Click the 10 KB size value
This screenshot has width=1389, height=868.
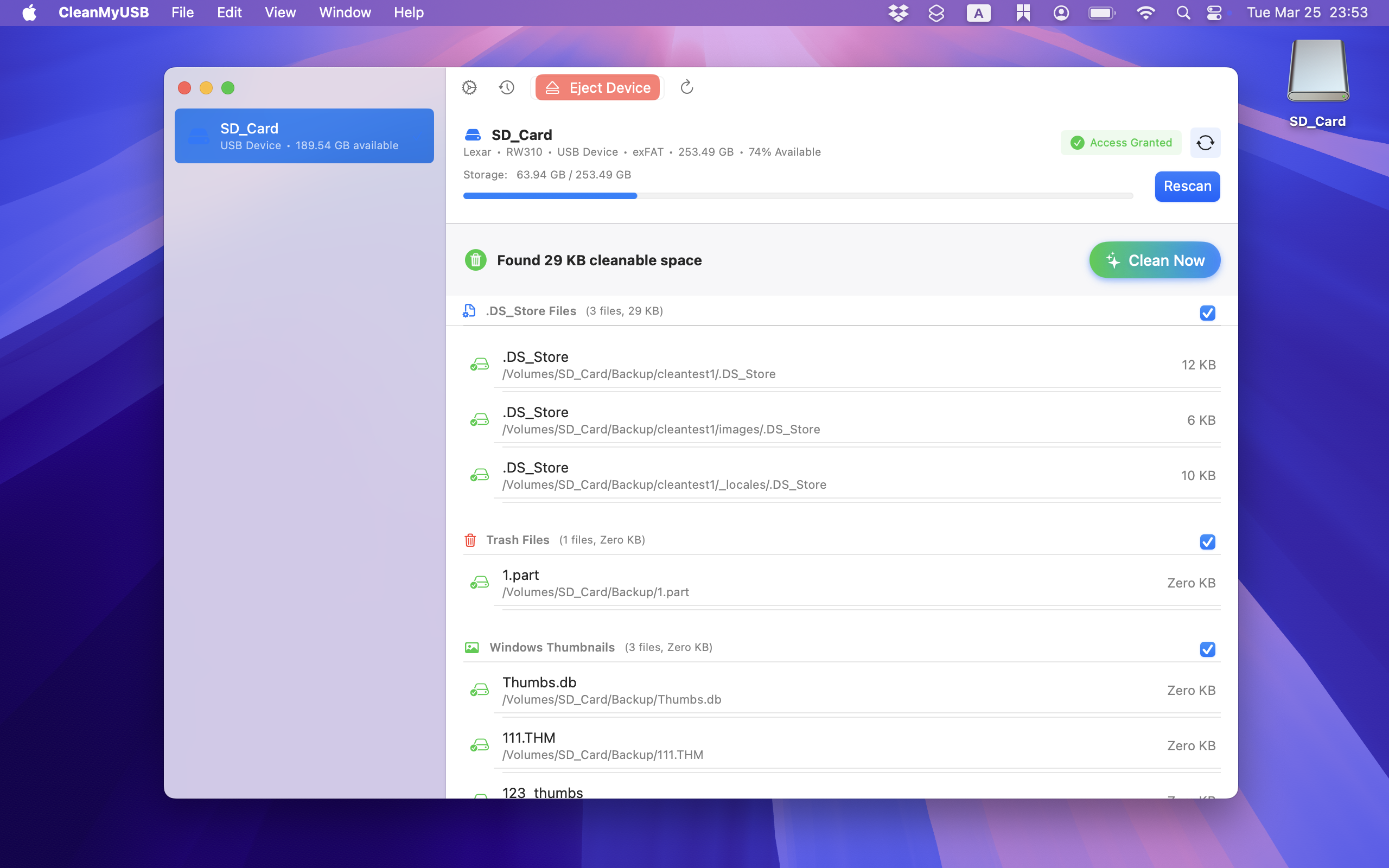coord(1199,475)
